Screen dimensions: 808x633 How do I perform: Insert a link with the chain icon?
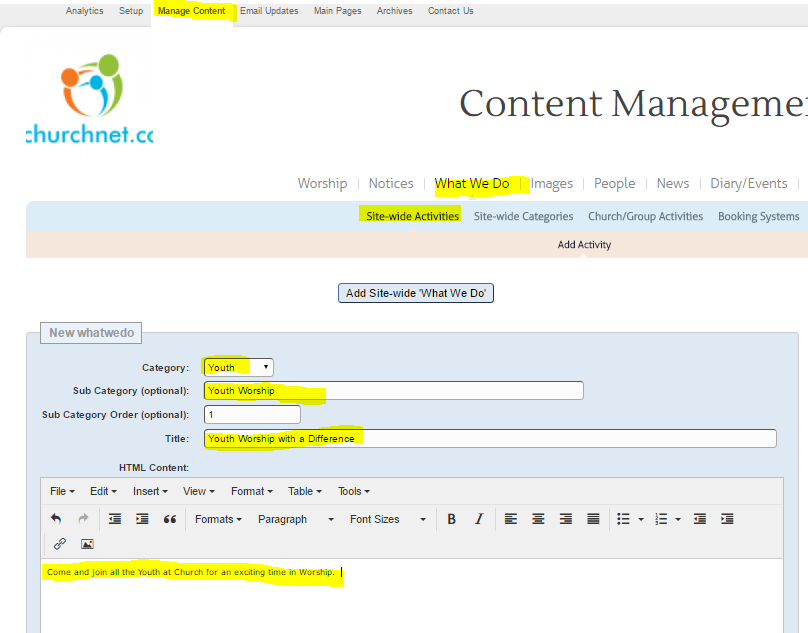[x=60, y=544]
